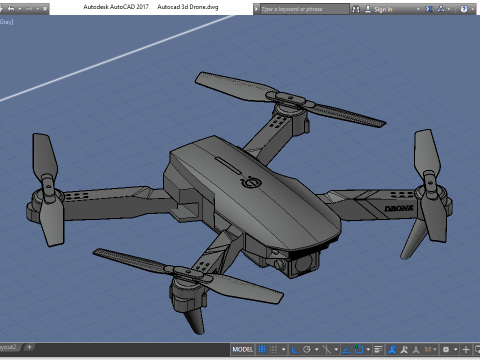The height and width of the screenshot is (360, 480).
Task: Open the Polar tracking angle dropdown arrow
Action: pos(316,349)
